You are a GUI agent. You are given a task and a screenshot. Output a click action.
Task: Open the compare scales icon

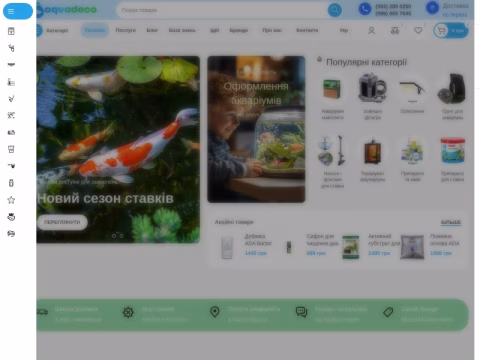point(395,31)
